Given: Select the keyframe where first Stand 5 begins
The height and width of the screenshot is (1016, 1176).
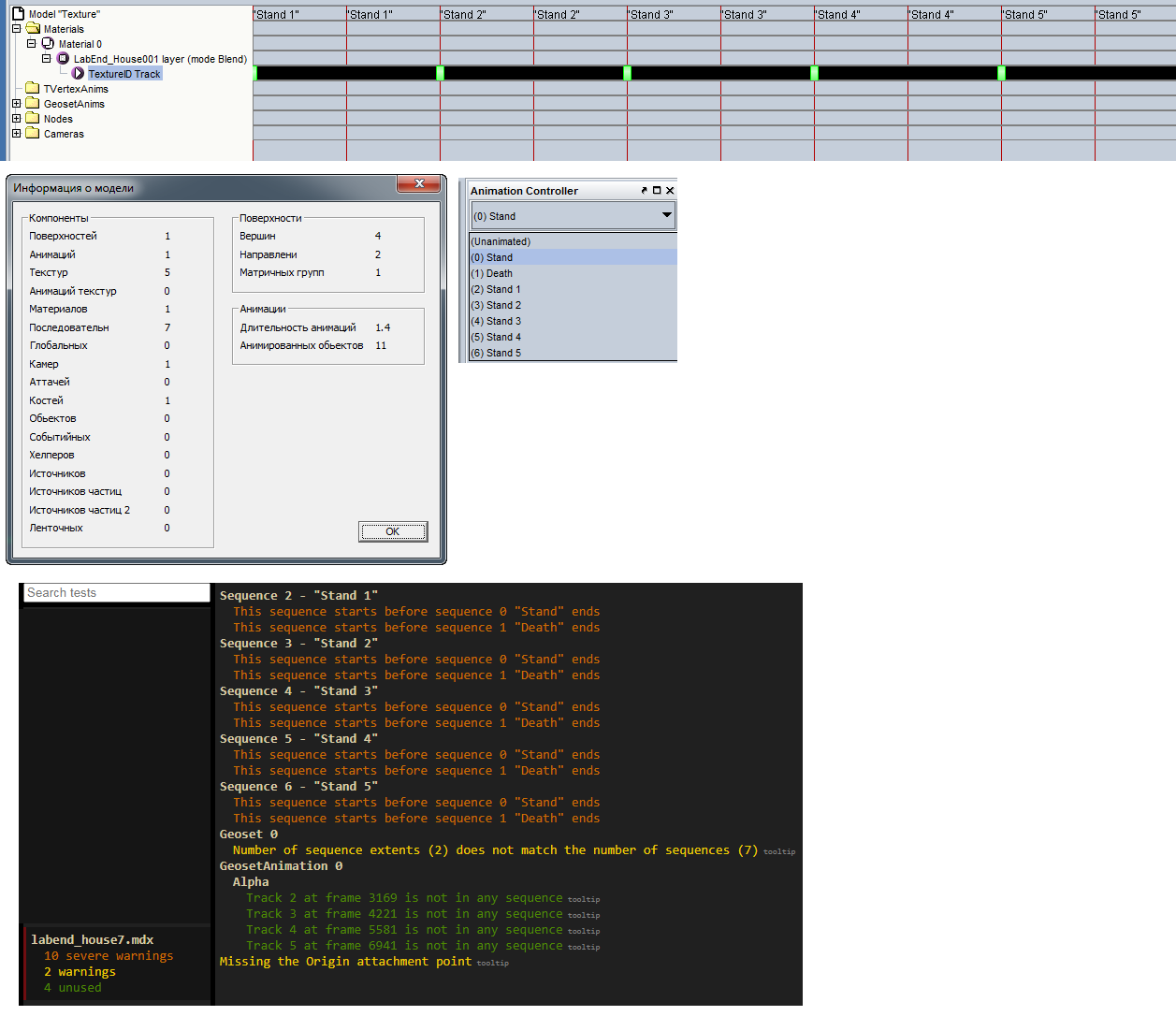Looking at the screenshot, I should coord(1001,73).
